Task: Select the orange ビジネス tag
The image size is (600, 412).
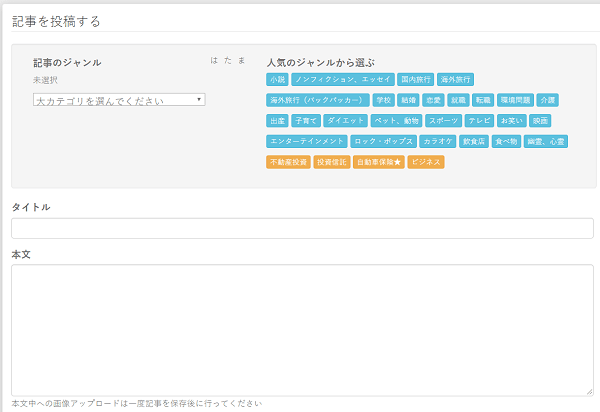Action: point(426,162)
